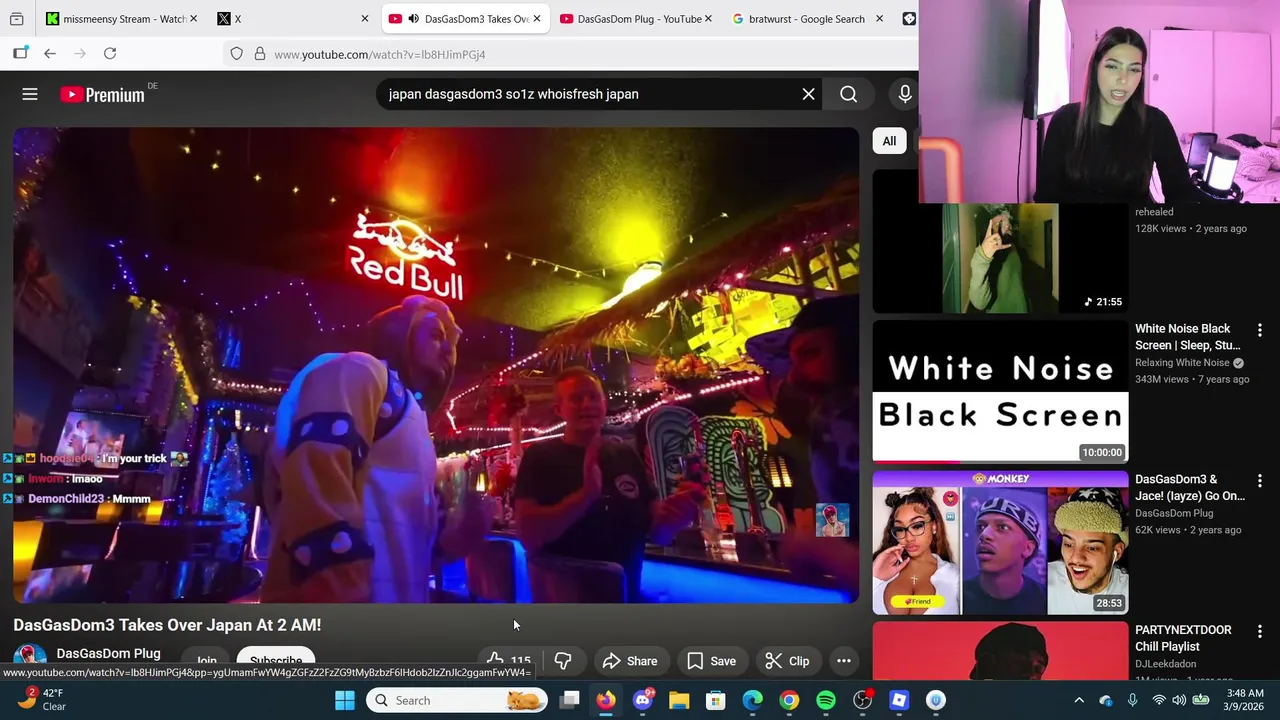The width and height of the screenshot is (1280, 720).
Task: Open Firefox sidebar toggle icon
Action: (20, 54)
